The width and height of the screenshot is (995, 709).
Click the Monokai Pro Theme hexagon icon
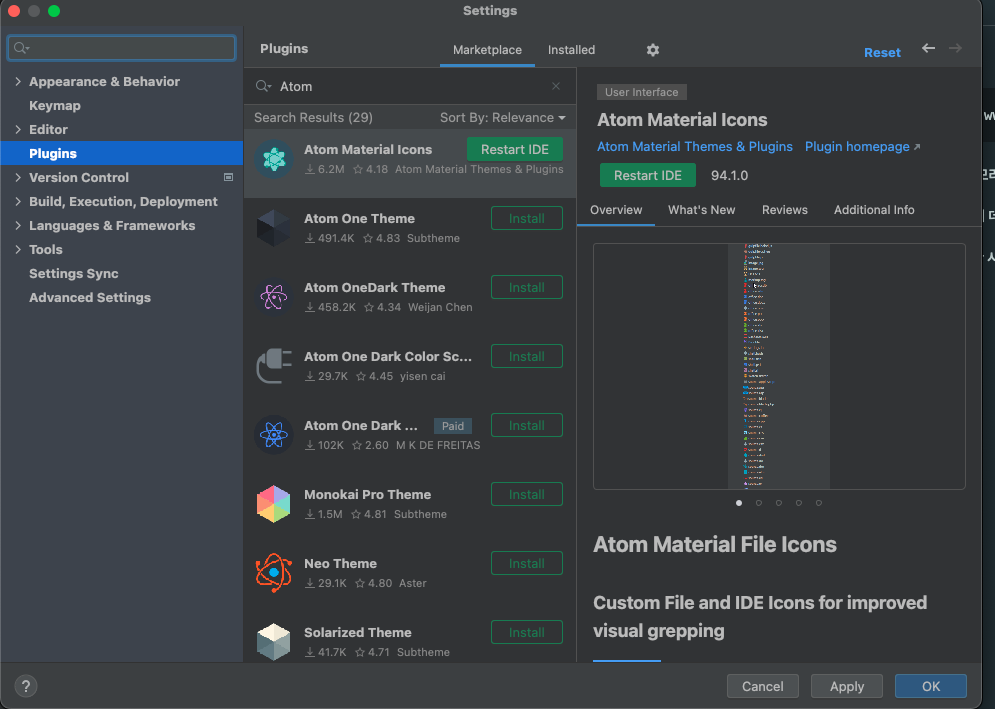tap(273, 504)
